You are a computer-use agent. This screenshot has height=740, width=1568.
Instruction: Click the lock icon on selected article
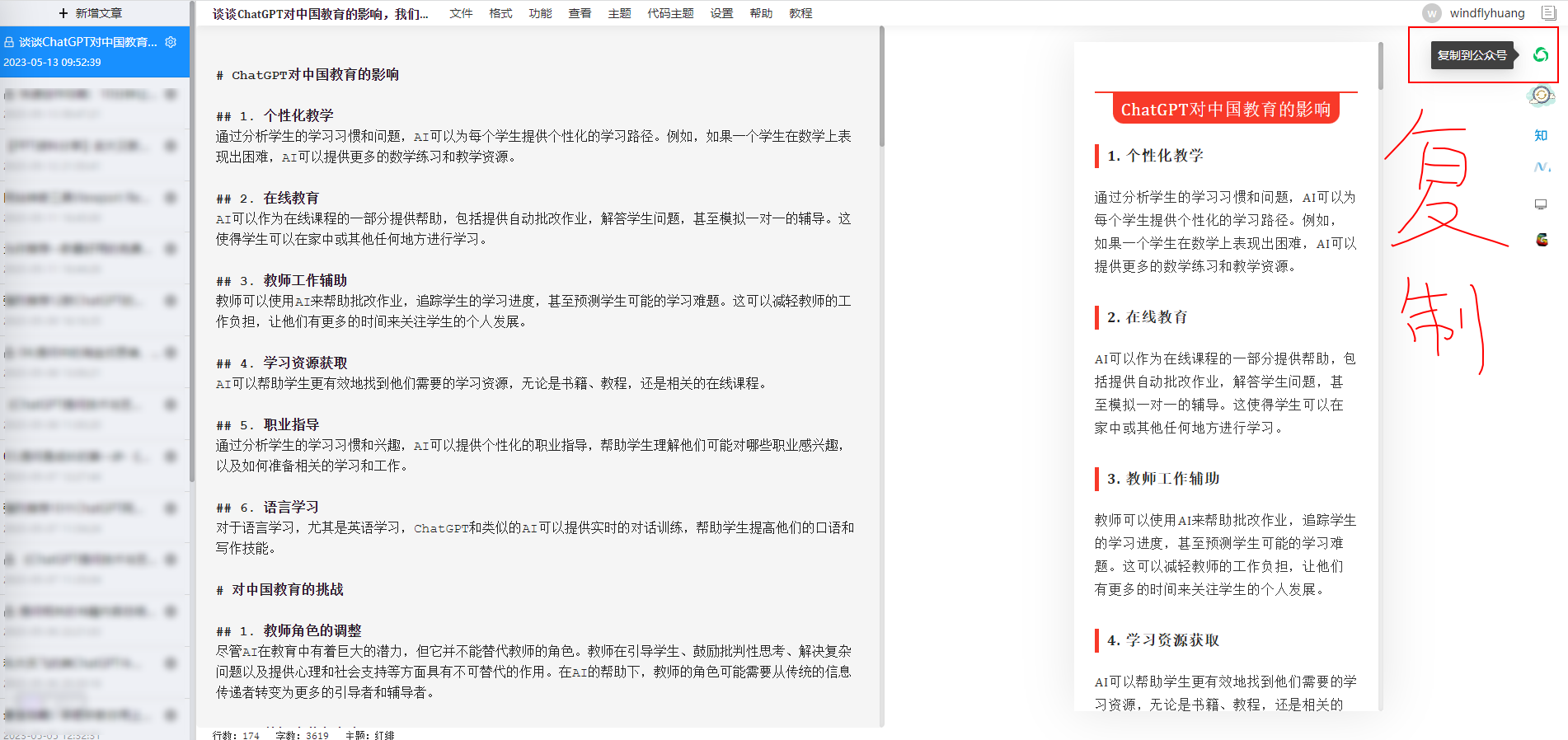9,42
